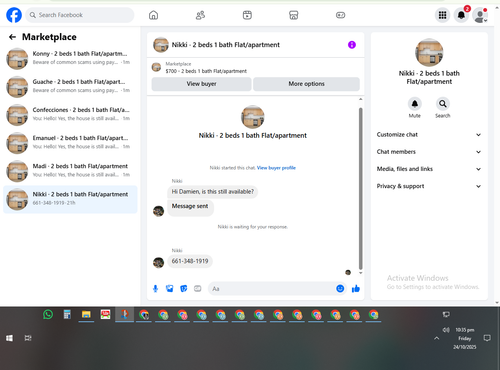Open the Marketplace storefront icon
500x370 pixels.
[x=293, y=15]
